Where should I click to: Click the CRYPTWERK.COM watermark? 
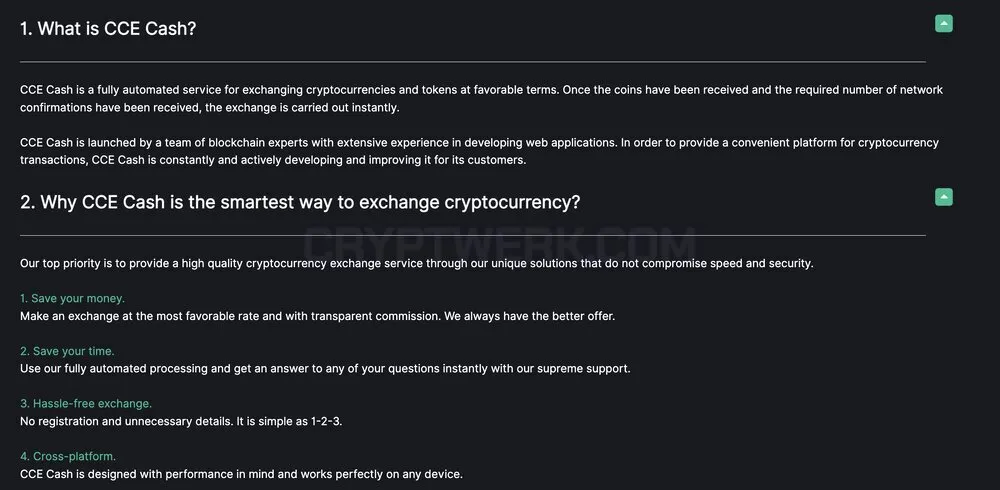click(x=499, y=246)
